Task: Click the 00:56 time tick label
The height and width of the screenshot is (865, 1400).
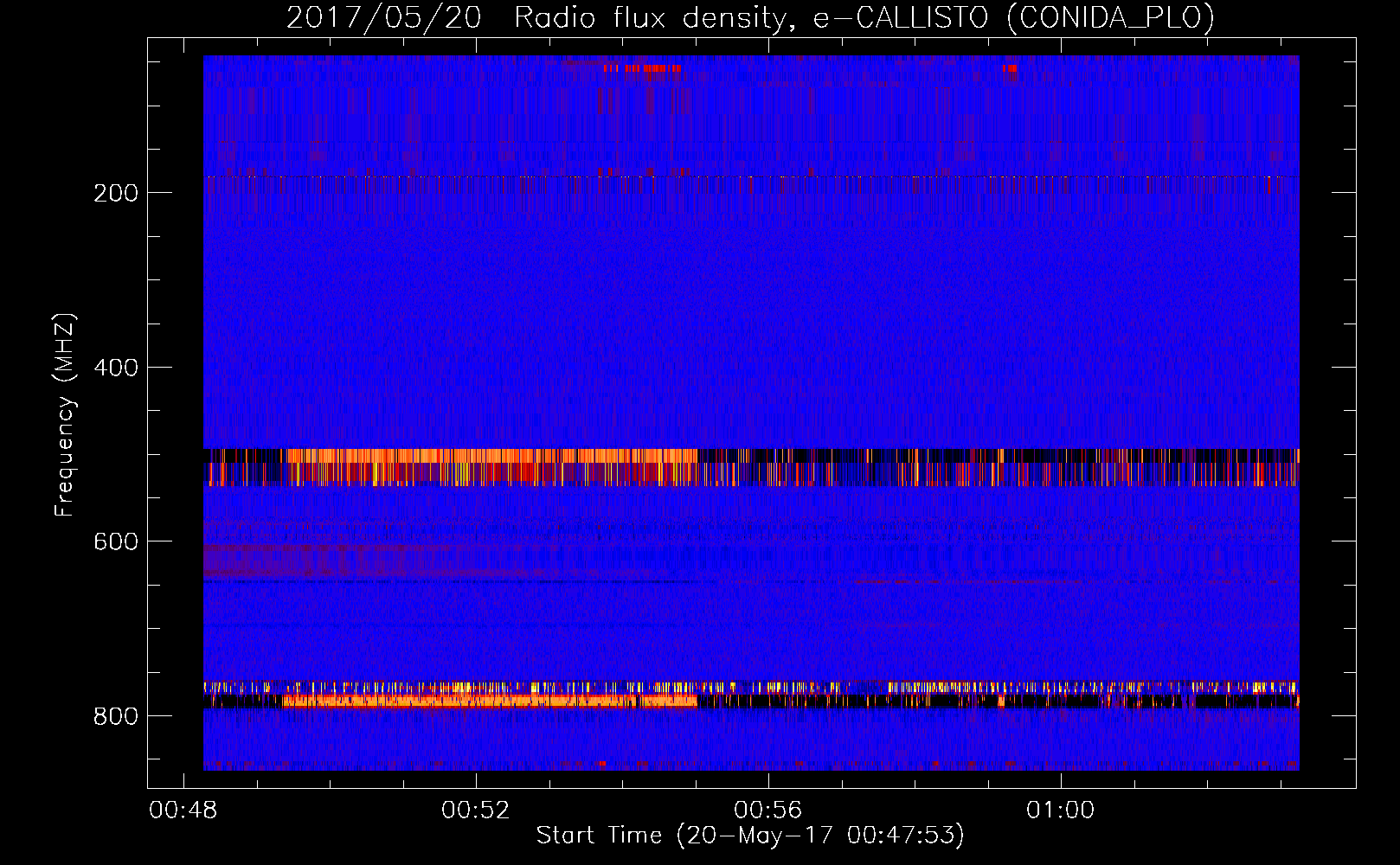Action: coord(768,811)
